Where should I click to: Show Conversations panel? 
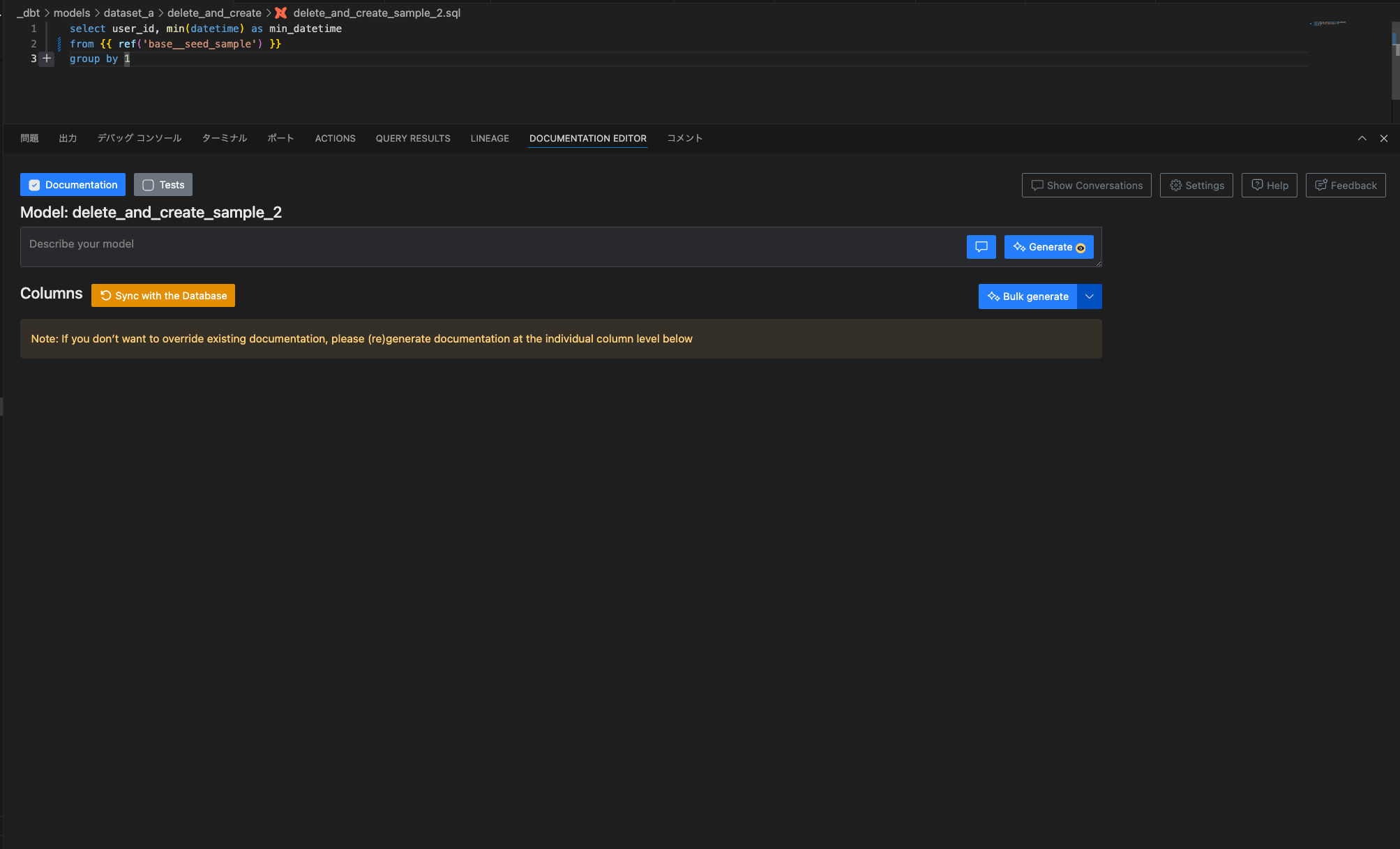[x=1086, y=186]
